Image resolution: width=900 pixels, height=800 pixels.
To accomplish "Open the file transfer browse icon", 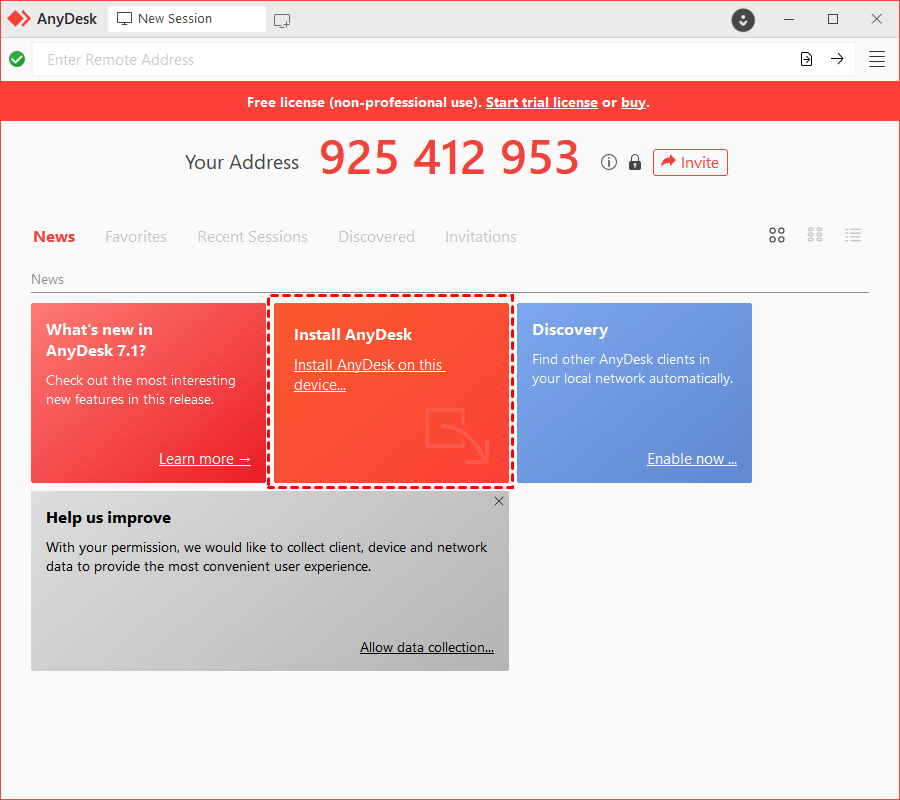I will [806, 59].
